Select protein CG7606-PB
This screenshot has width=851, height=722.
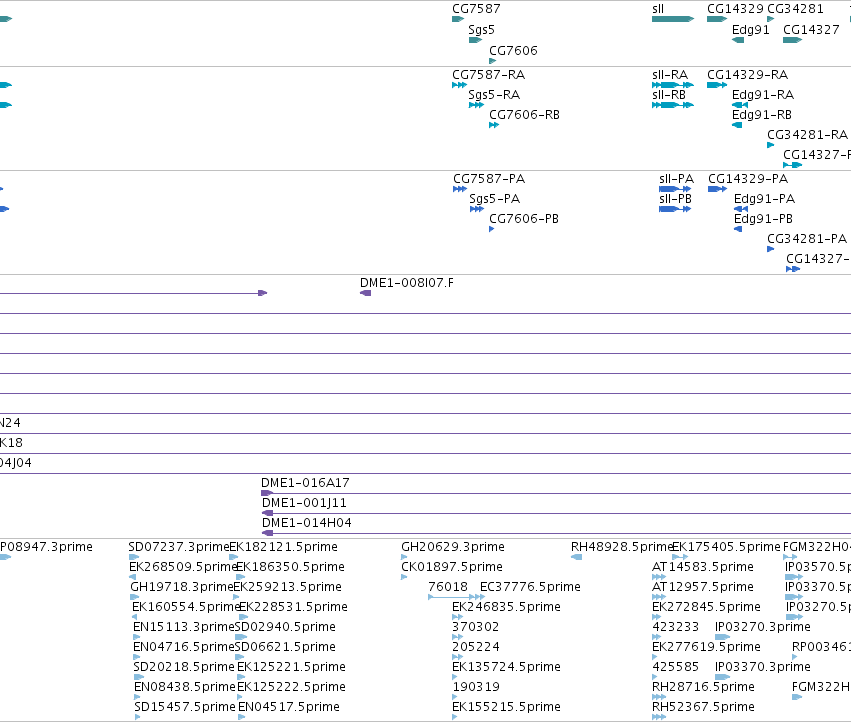(x=524, y=219)
